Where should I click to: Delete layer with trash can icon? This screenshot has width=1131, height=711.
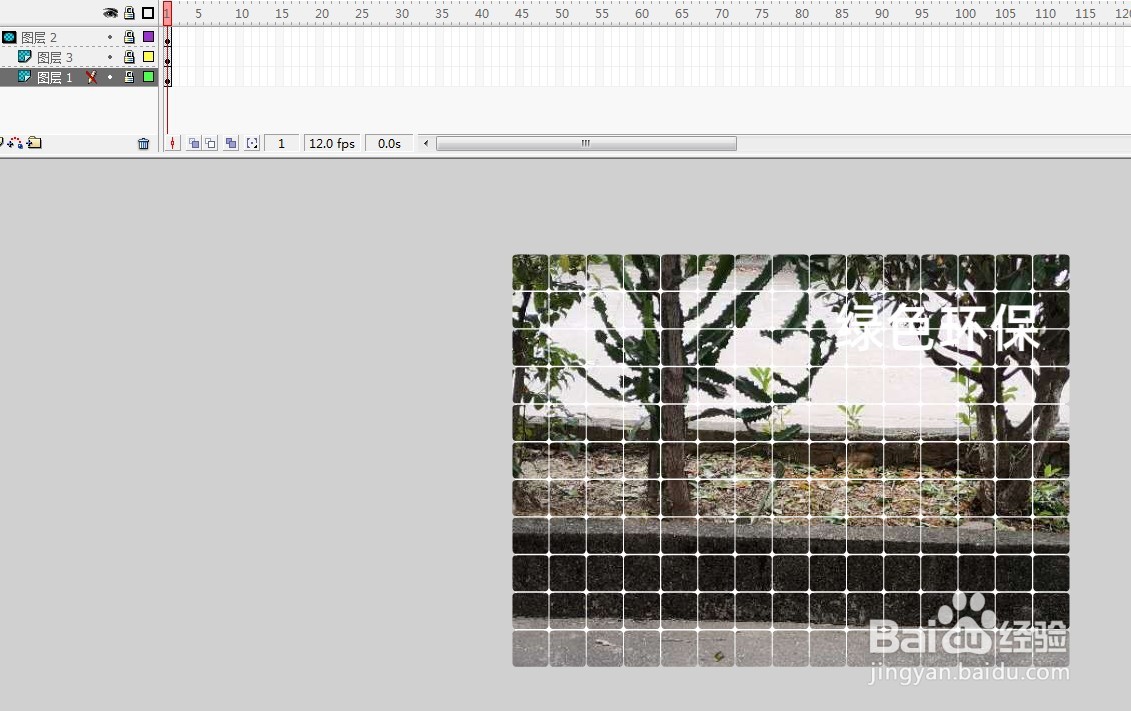pyautogui.click(x=144, y=143)
